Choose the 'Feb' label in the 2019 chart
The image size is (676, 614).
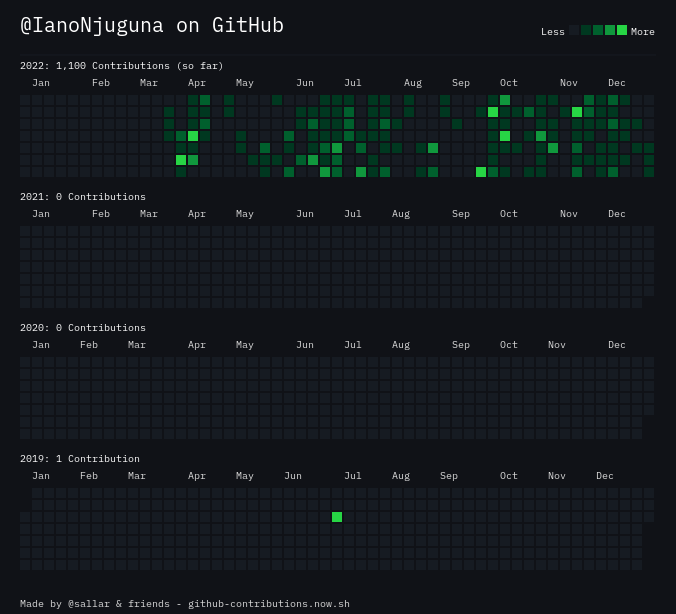(x=89, y=476)
